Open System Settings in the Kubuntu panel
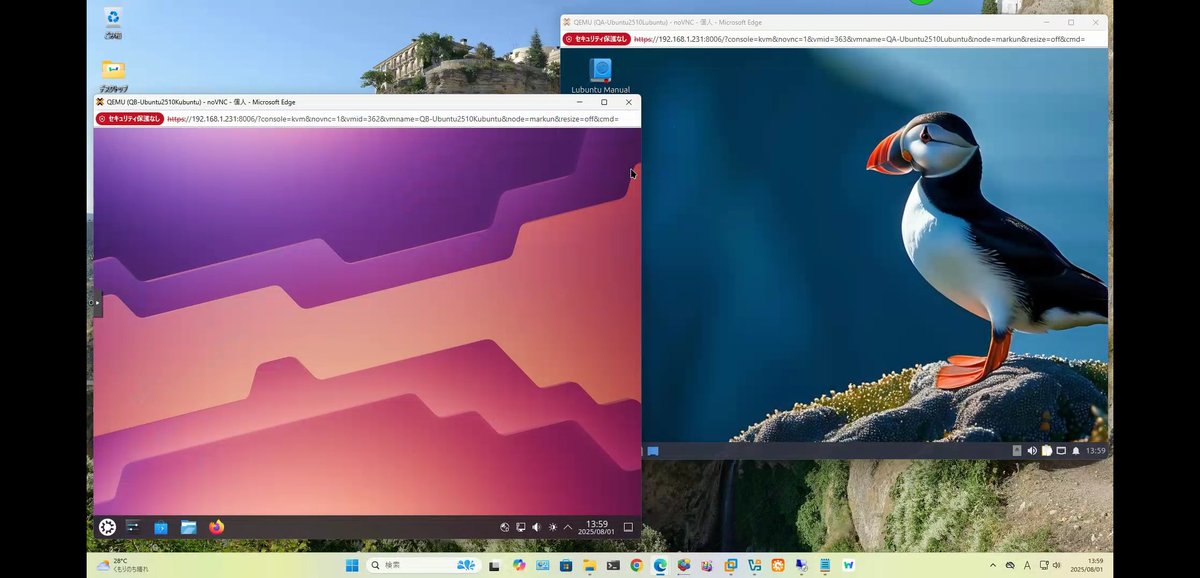 point(132,527)
